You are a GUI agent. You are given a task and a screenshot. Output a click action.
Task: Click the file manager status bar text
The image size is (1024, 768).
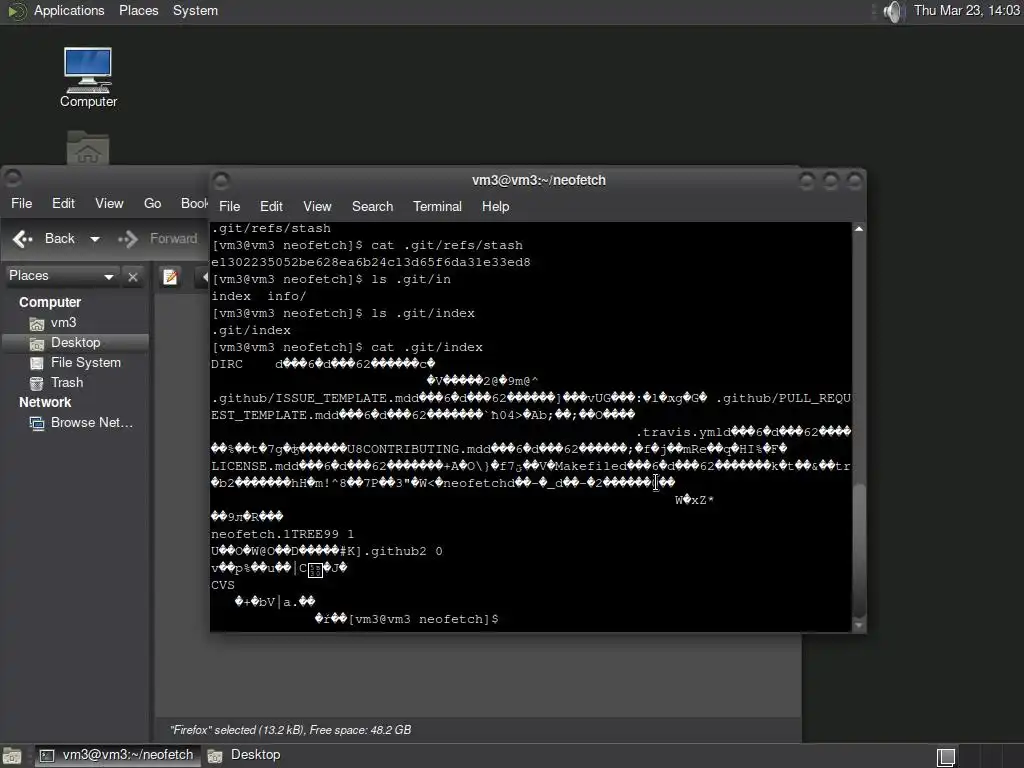pyautogui.click(x=291, y=730)
